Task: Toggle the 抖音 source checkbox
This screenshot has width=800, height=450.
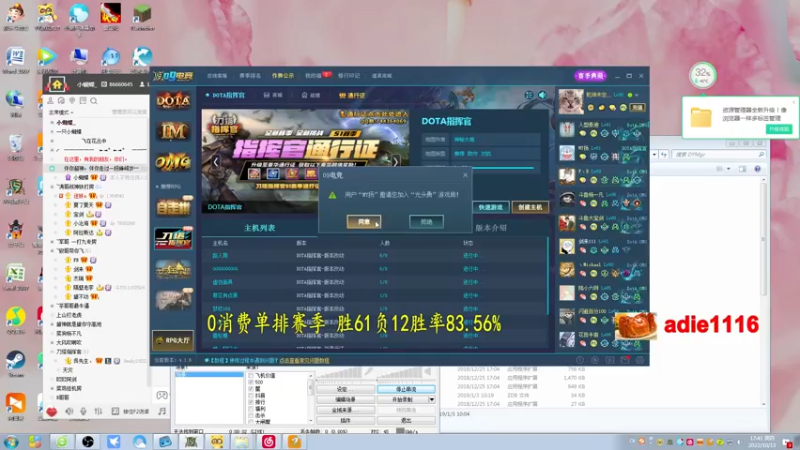Action: 251,395
